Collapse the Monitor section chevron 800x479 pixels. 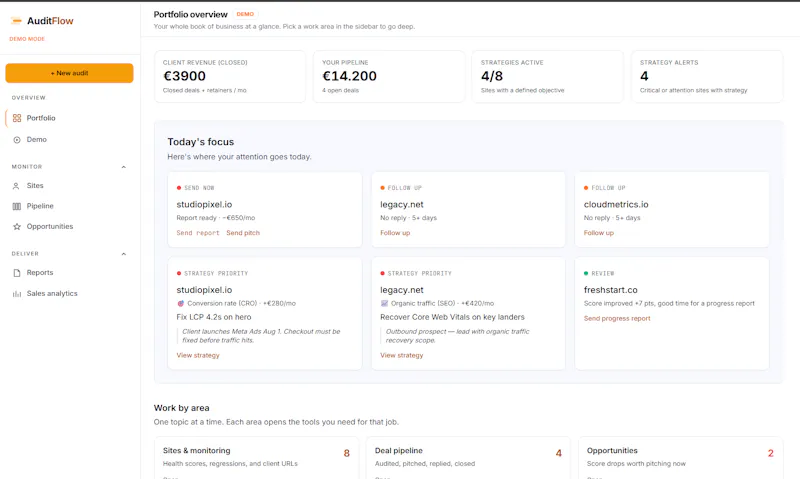pos(123,167)
